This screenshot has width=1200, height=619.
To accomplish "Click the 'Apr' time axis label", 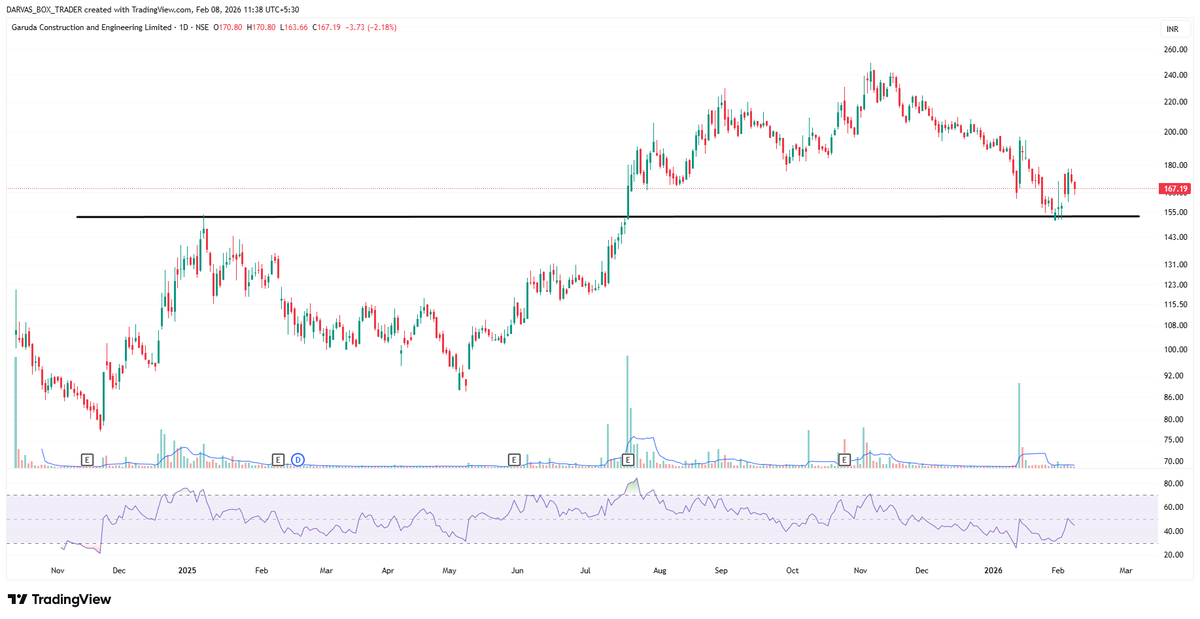I will [387, 570].
